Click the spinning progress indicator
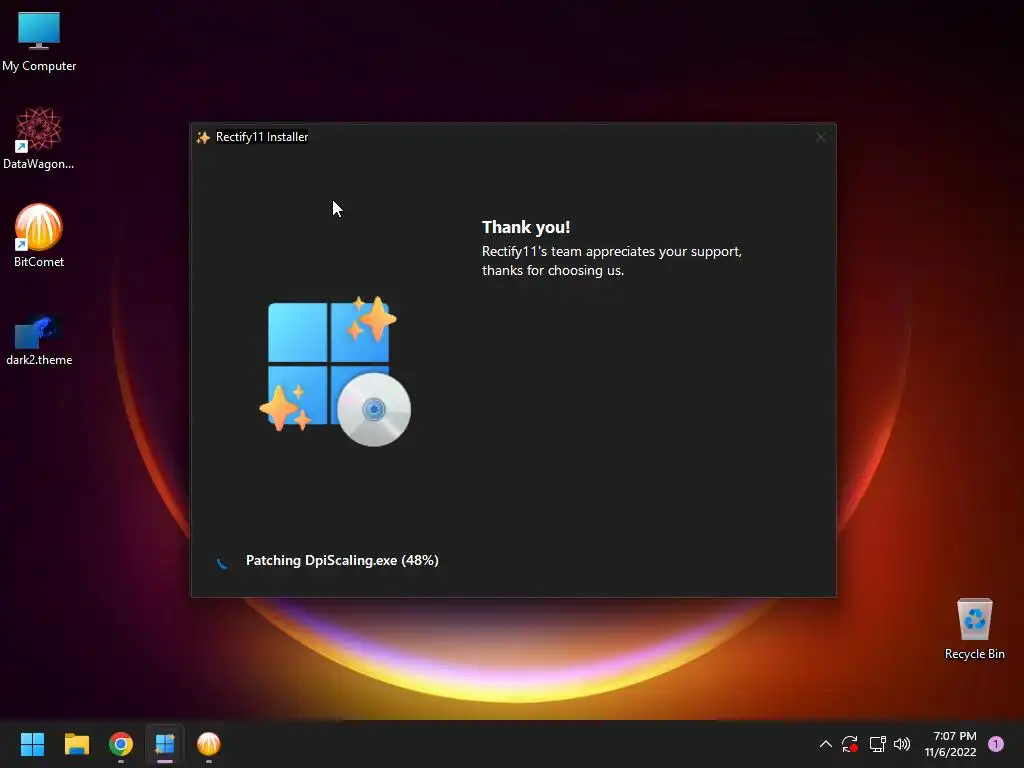The width and height of the screenshot is (1024, 768). click(222, 562)
